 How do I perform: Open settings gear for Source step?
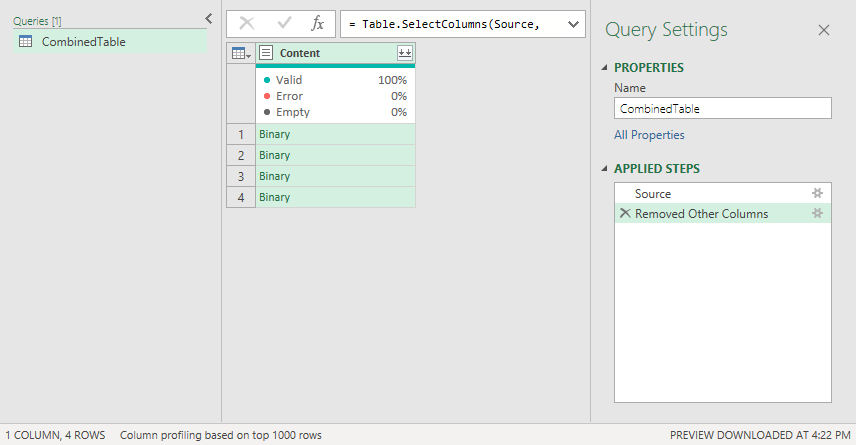click(x=817, y=193)
